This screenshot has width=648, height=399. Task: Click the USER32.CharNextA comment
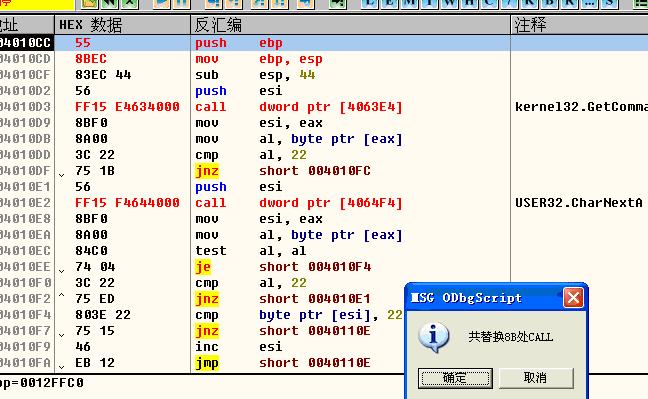point(579,203)
